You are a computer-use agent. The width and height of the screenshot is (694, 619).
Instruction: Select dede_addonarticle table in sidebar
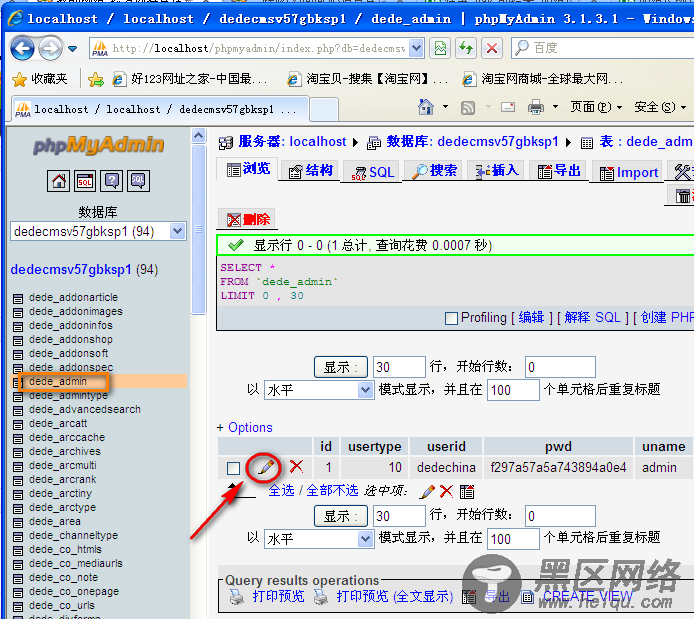(x=73, y=297)
